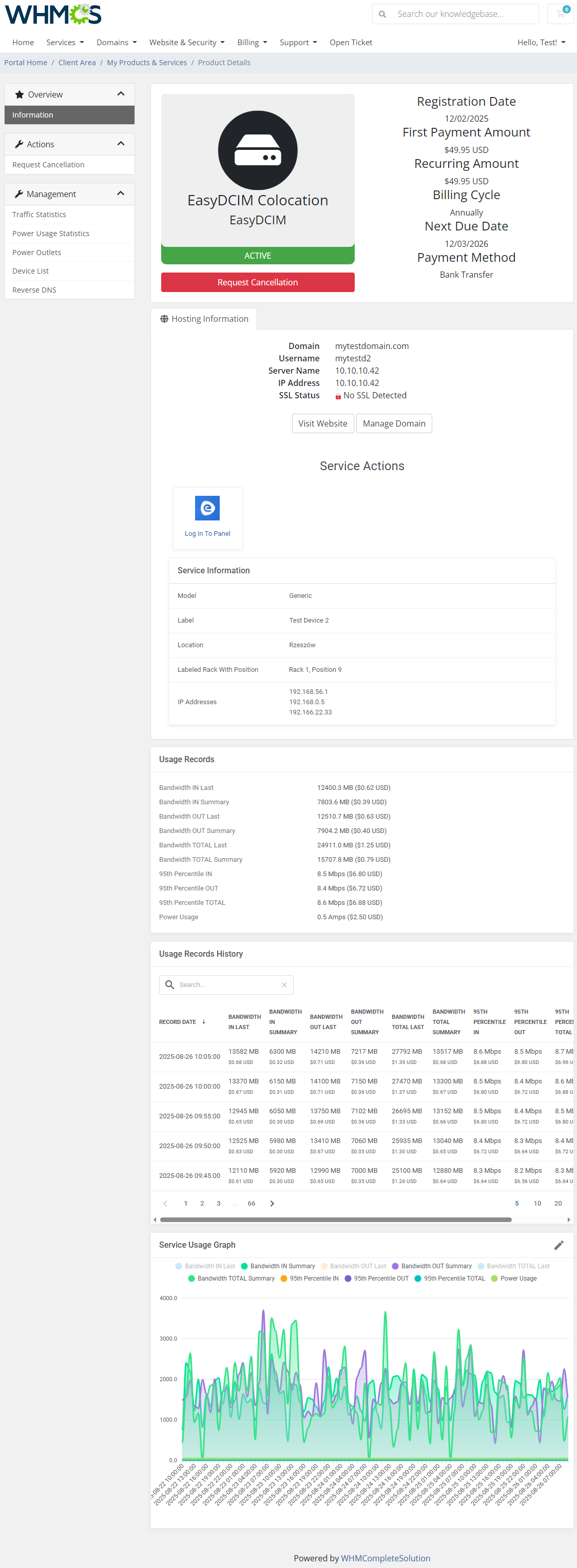
Task: Click the EasyDCIM Colocation server drive icon
Action: (258, 150)
